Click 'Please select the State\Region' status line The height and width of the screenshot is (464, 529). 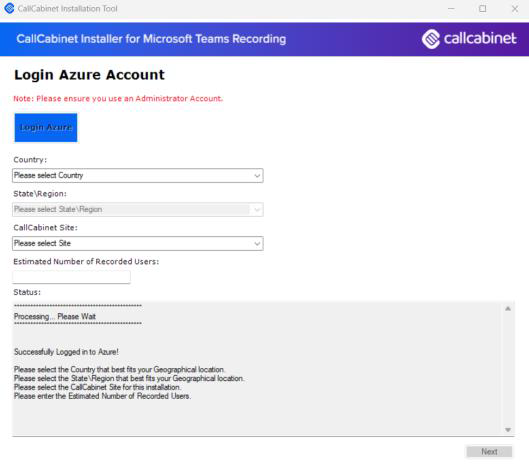coord(129,378)
